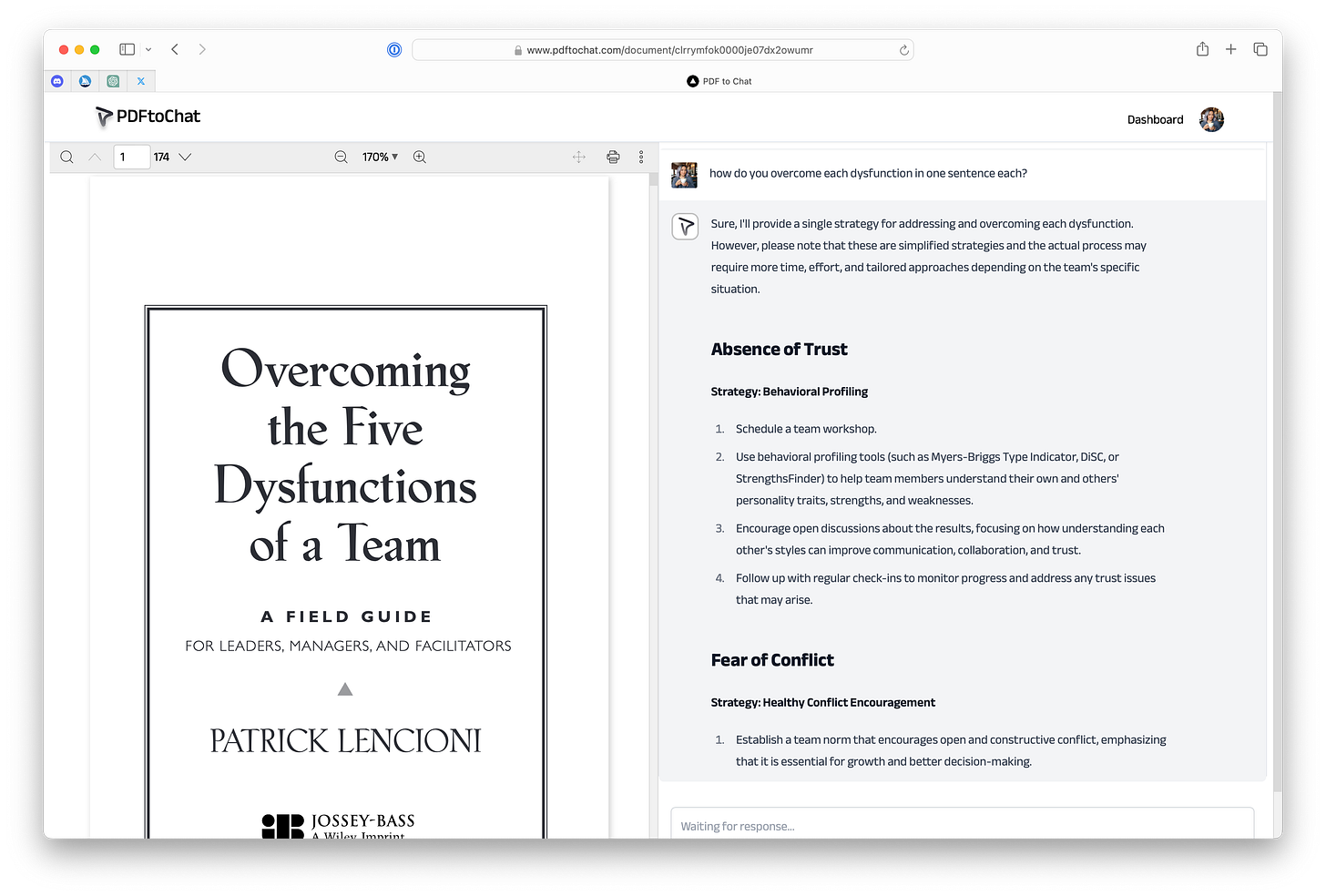Image resolution: width=1326 pixels, height=896 pixels.
Task: Select the PDF page number field
Action: click(x=131, y=157)
